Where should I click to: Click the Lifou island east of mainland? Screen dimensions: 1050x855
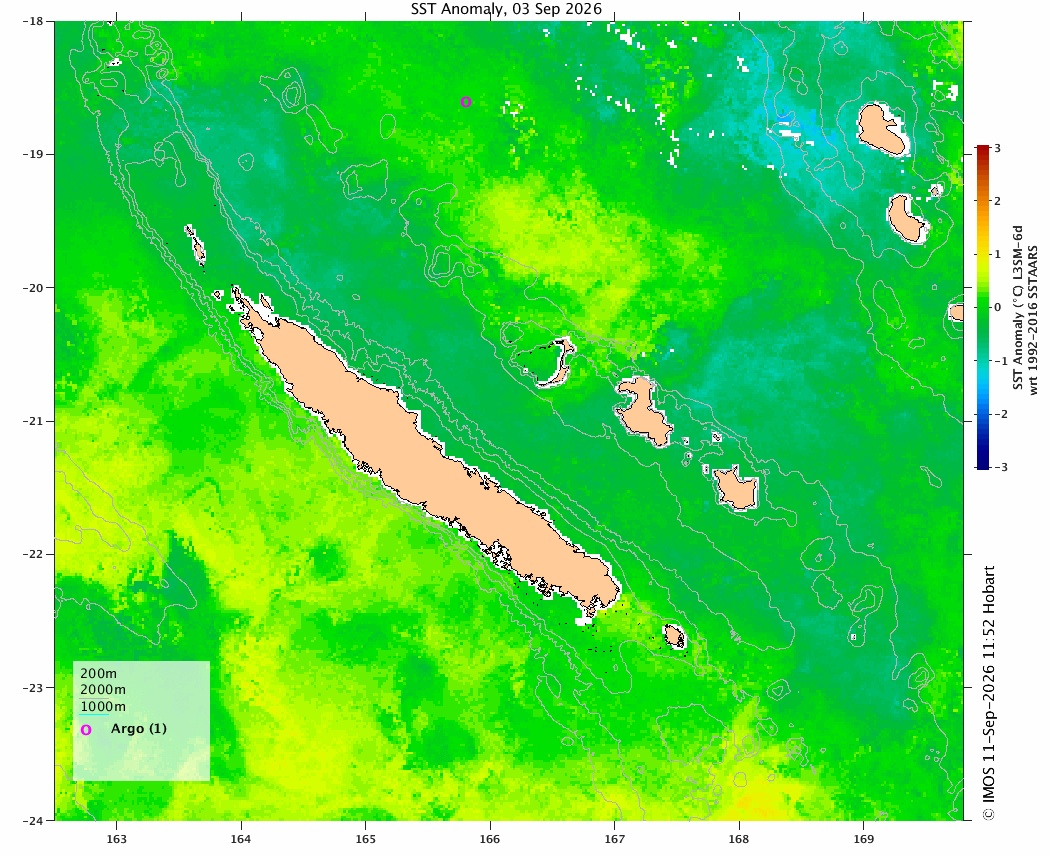[x=642, y=410]
